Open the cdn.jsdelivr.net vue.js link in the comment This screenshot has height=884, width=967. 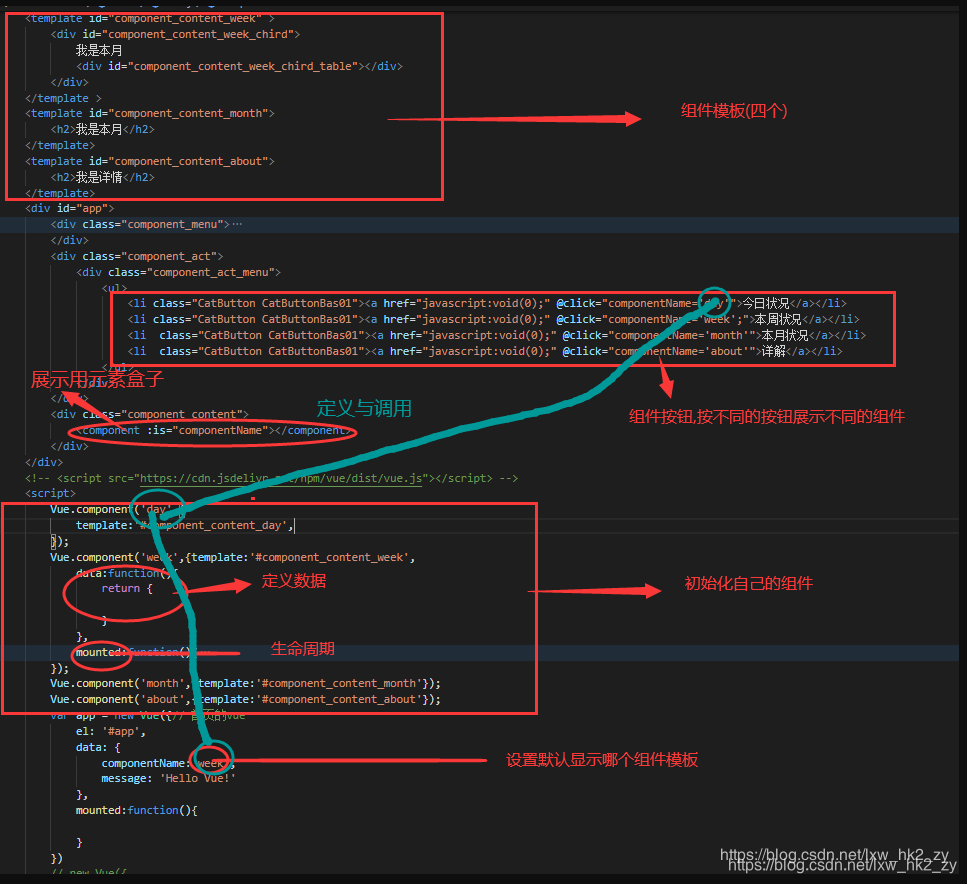tap(282, 478)
